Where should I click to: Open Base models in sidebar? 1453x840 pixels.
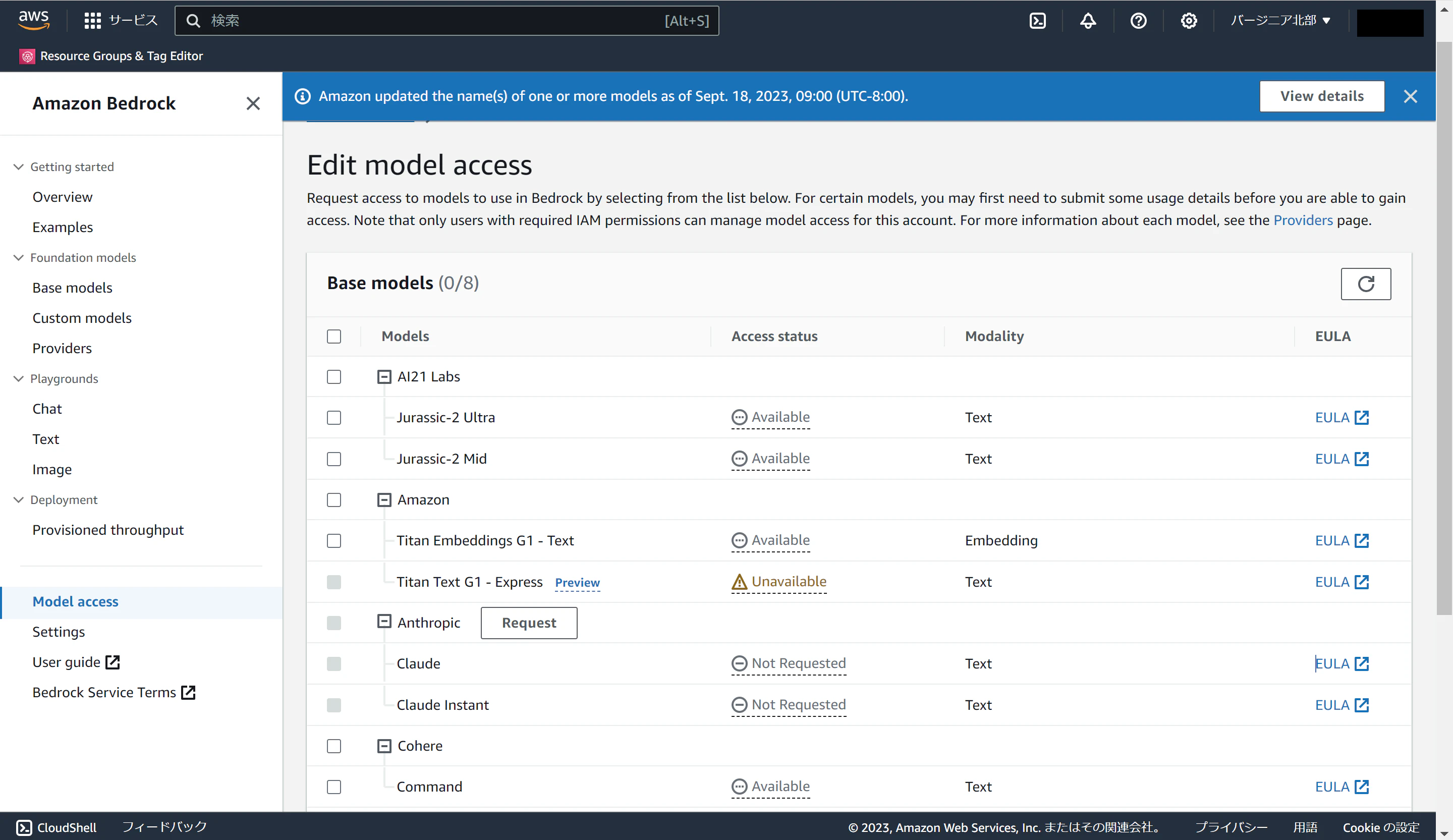click(x=72, y=288)
